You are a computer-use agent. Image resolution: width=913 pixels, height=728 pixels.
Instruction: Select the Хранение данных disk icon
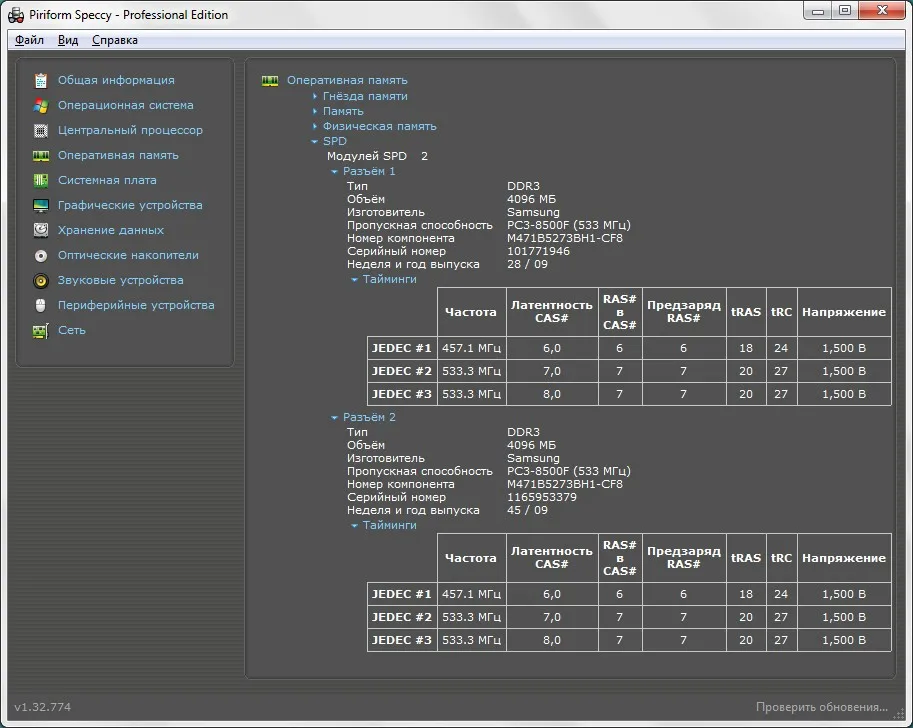point(41,230)
